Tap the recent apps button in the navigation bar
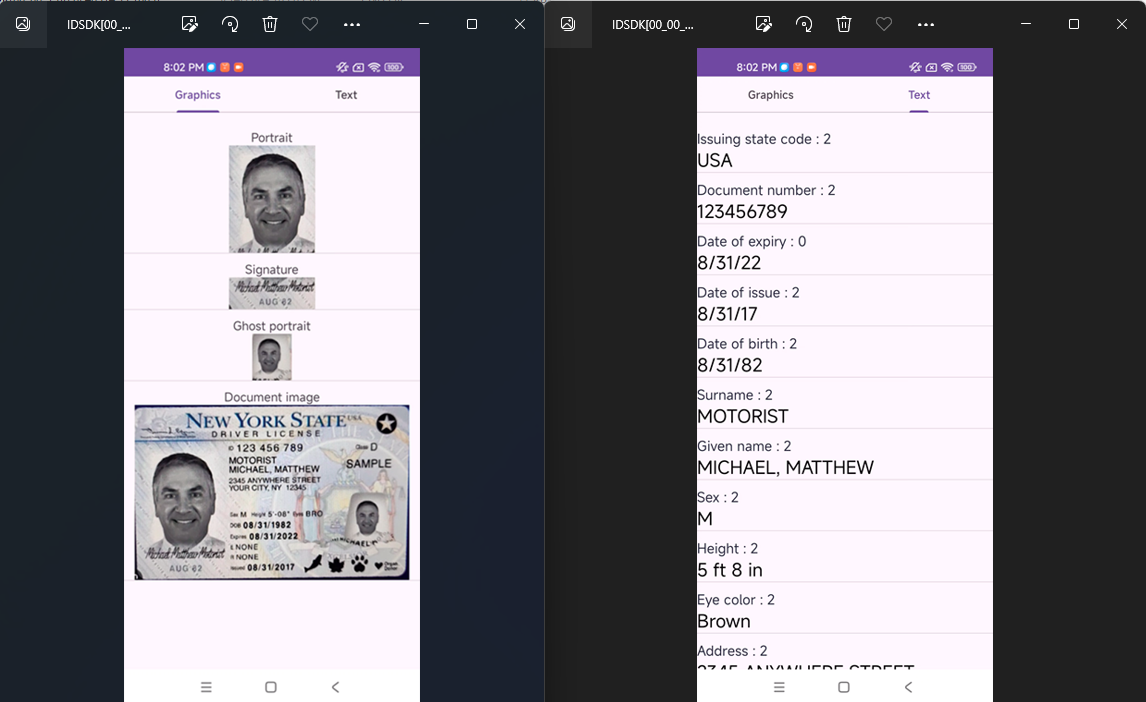The height and width of the screenshot is (702, 1146). point(779,687)
